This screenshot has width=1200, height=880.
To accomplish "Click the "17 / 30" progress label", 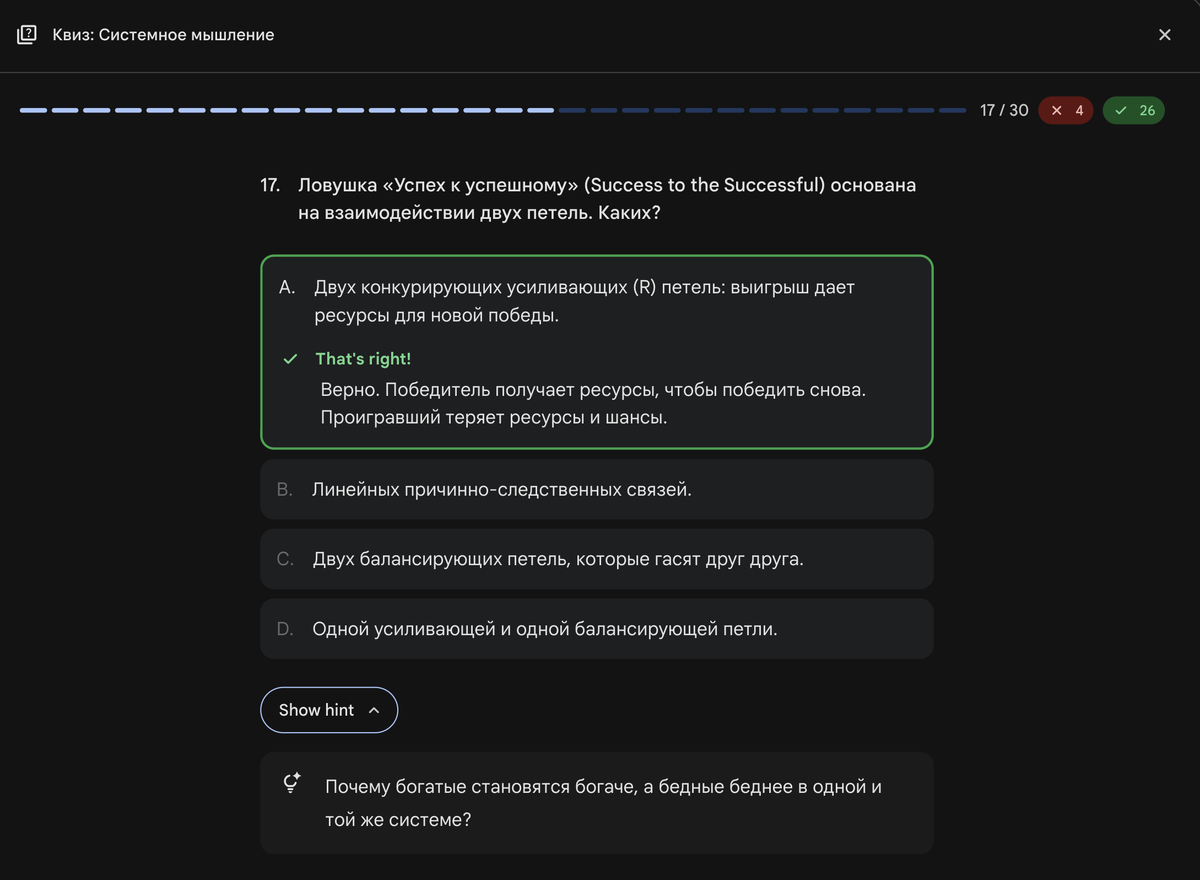I will [1004, 110].
